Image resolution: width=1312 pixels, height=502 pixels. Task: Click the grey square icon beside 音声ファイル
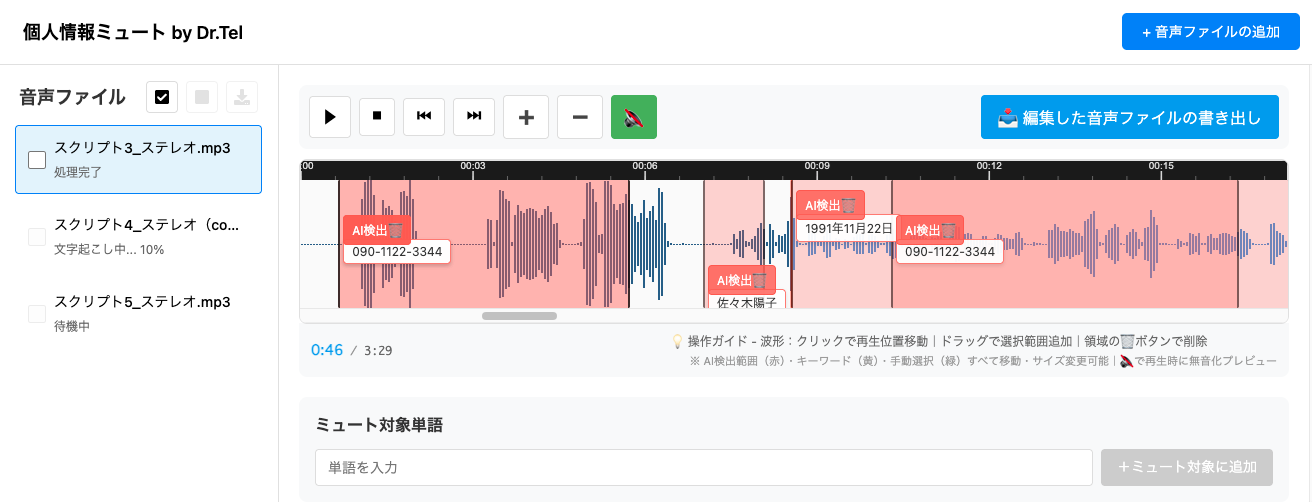click(x=202, y=97)
